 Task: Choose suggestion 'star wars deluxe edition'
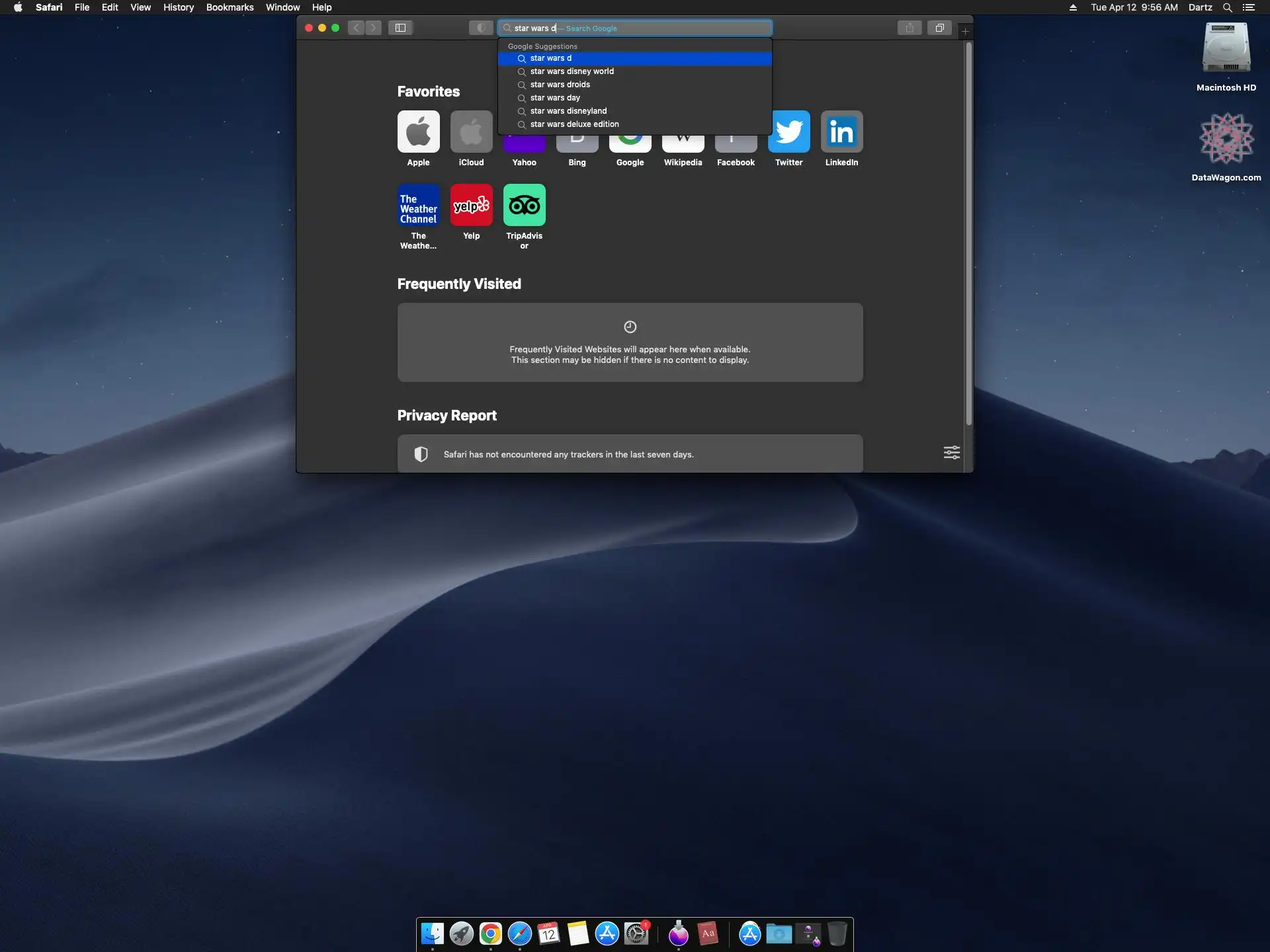point(575,124)
